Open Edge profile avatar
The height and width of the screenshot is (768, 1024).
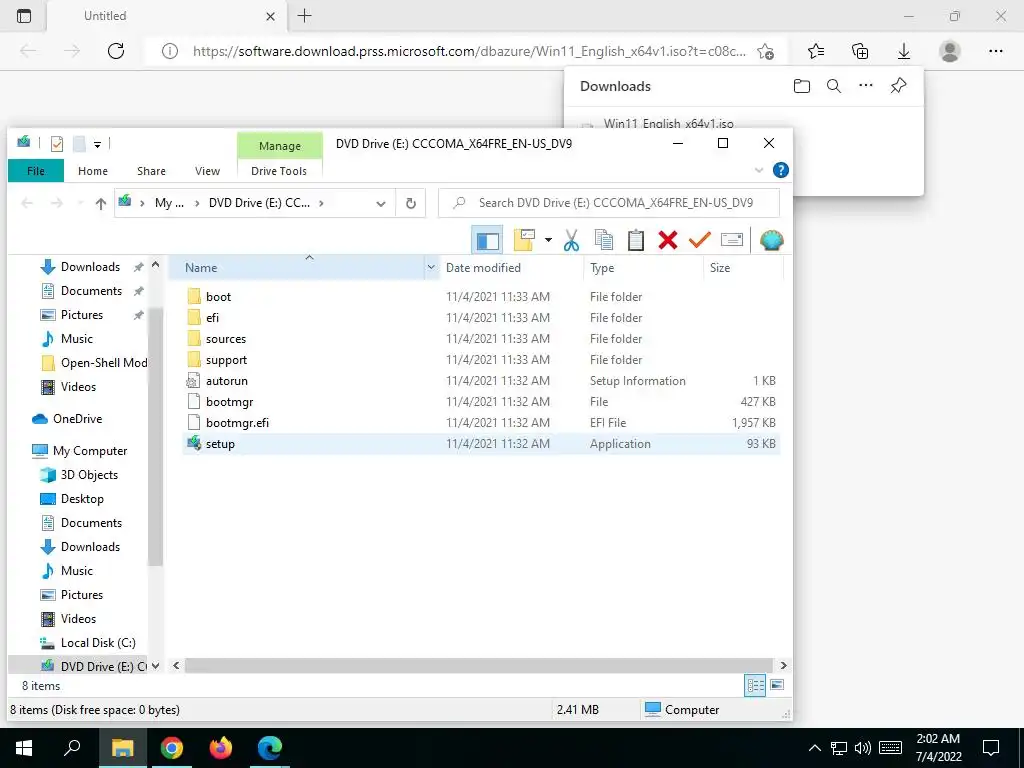tap(950, 51)
